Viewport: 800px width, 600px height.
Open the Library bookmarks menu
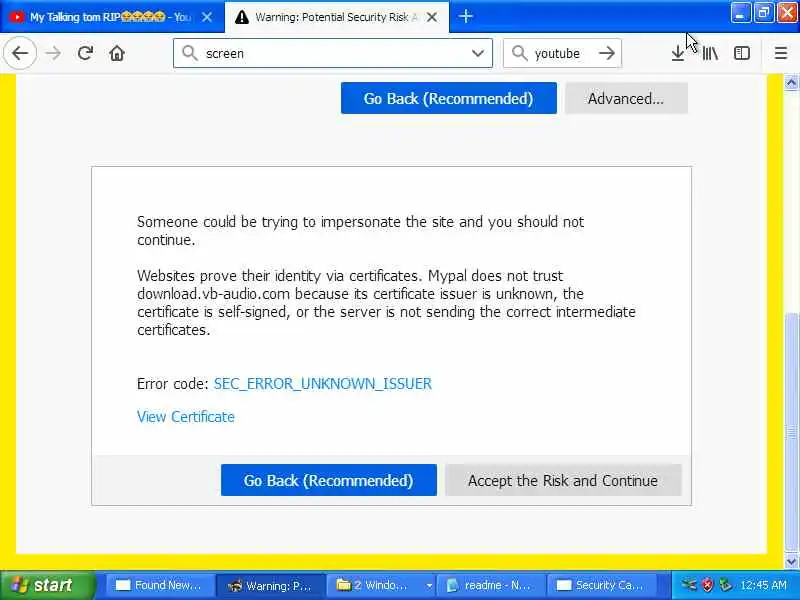(x=710, y=53)
